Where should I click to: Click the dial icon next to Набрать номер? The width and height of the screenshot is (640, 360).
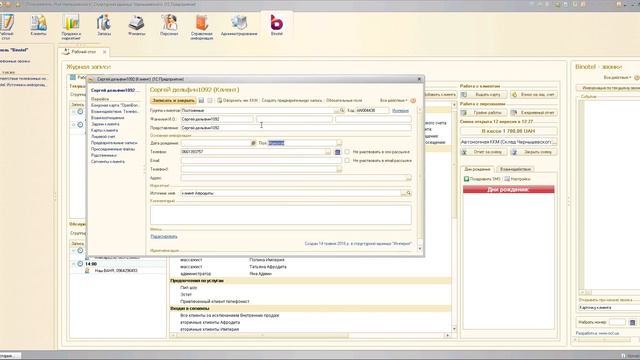coord(632,322)
